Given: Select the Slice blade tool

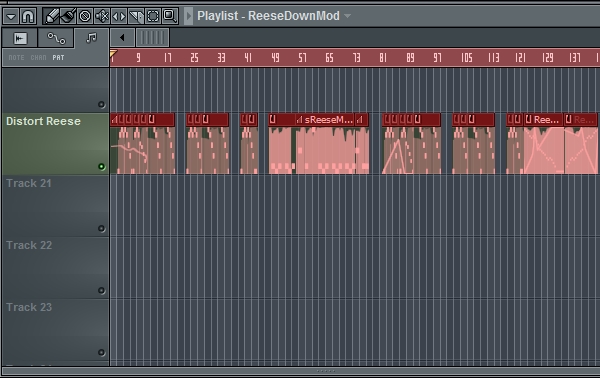Looking at the screenshot, I should pos(136,16).
